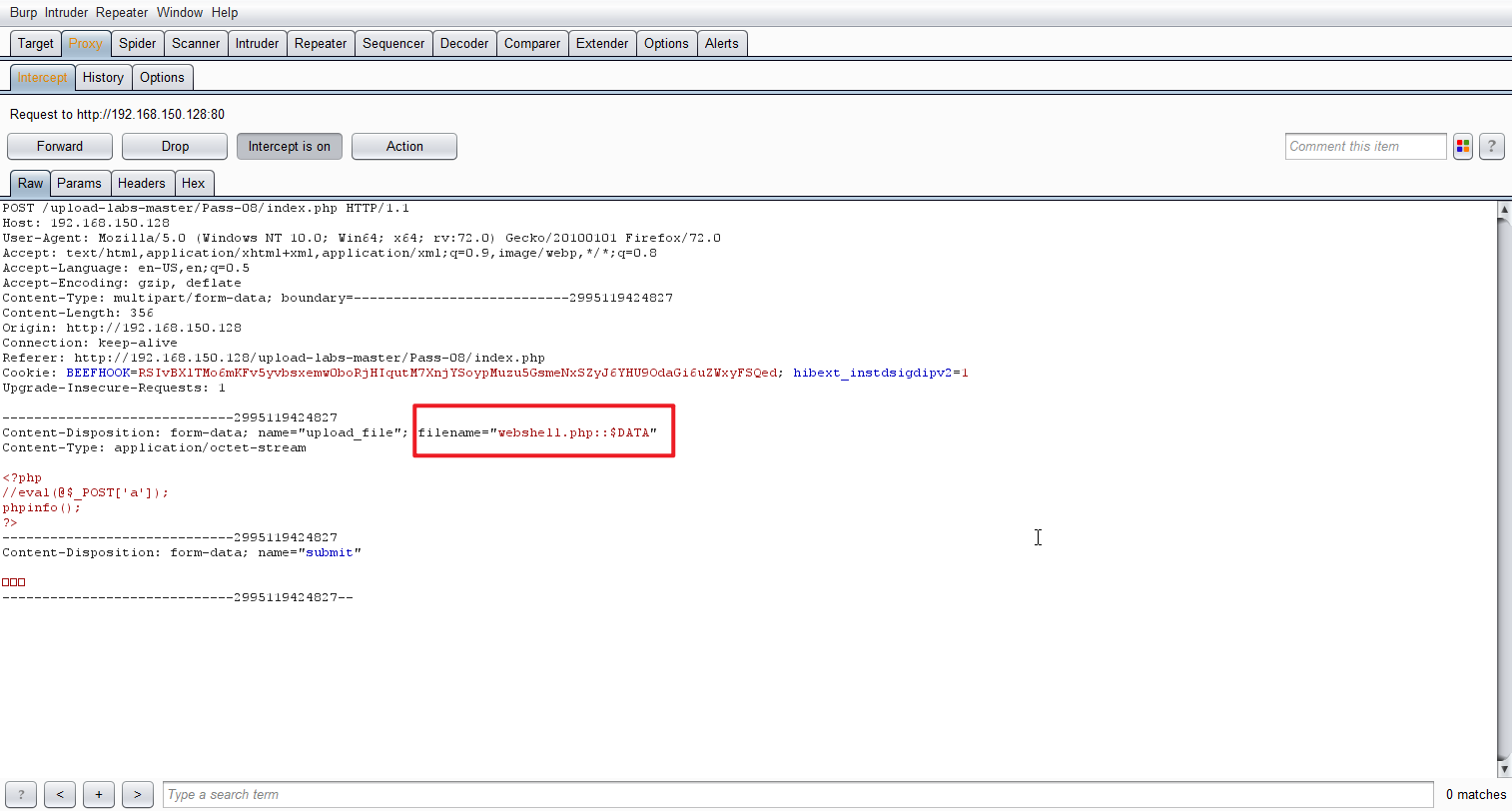Switch to the Headers view tab

tap(142, 183)
